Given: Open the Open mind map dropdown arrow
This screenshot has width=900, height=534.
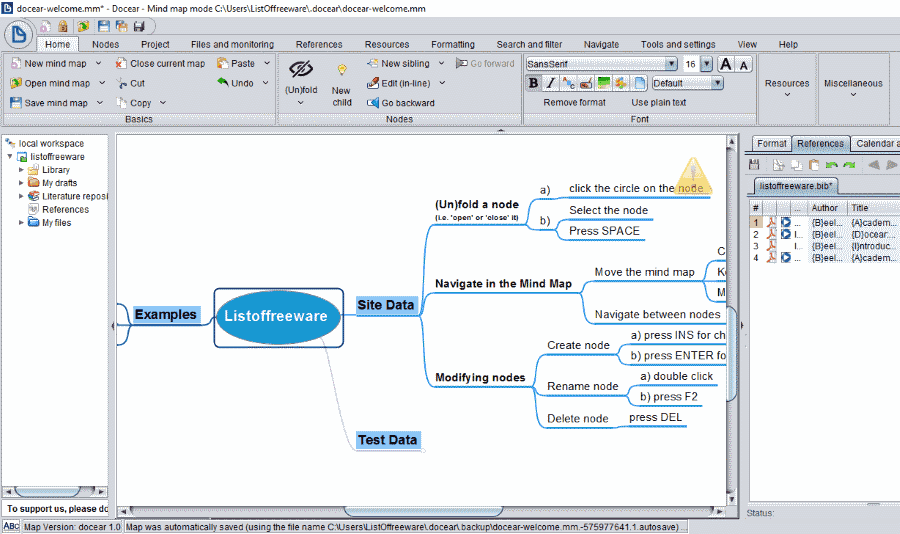Looking at the screenshot, I should pos(102,83).
